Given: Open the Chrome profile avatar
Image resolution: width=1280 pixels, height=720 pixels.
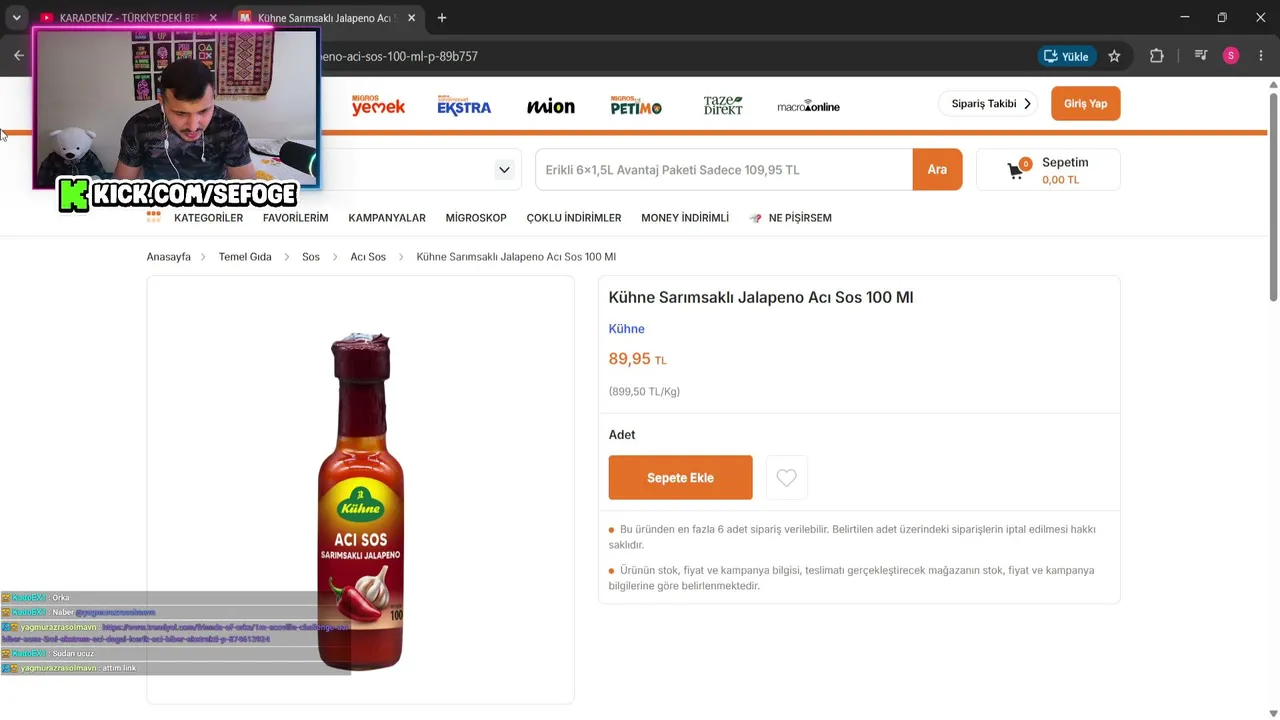Looking at the screenshot, I should pos(1231,56).
